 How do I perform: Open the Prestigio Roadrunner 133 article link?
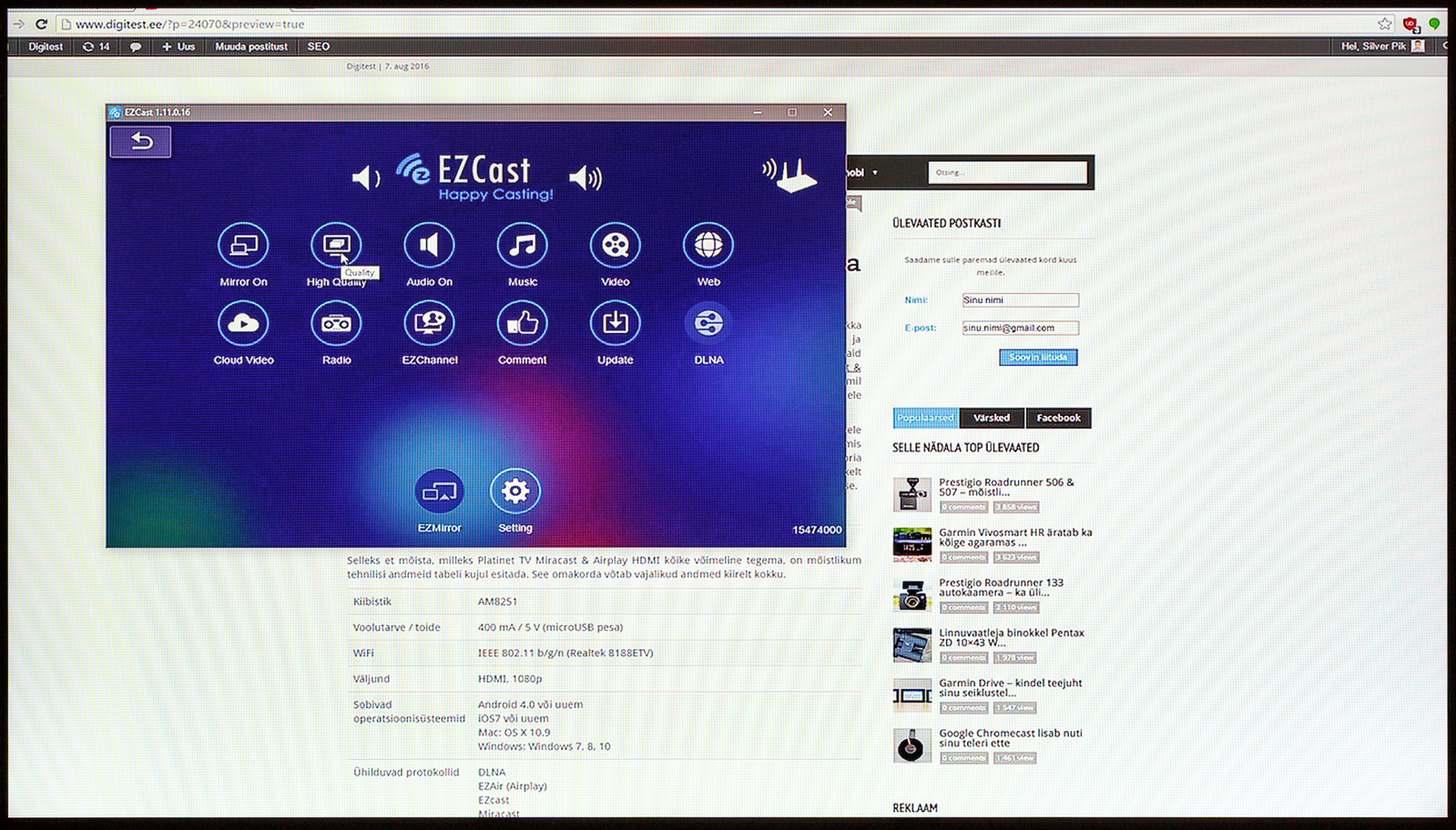(x=1001, y=587)
